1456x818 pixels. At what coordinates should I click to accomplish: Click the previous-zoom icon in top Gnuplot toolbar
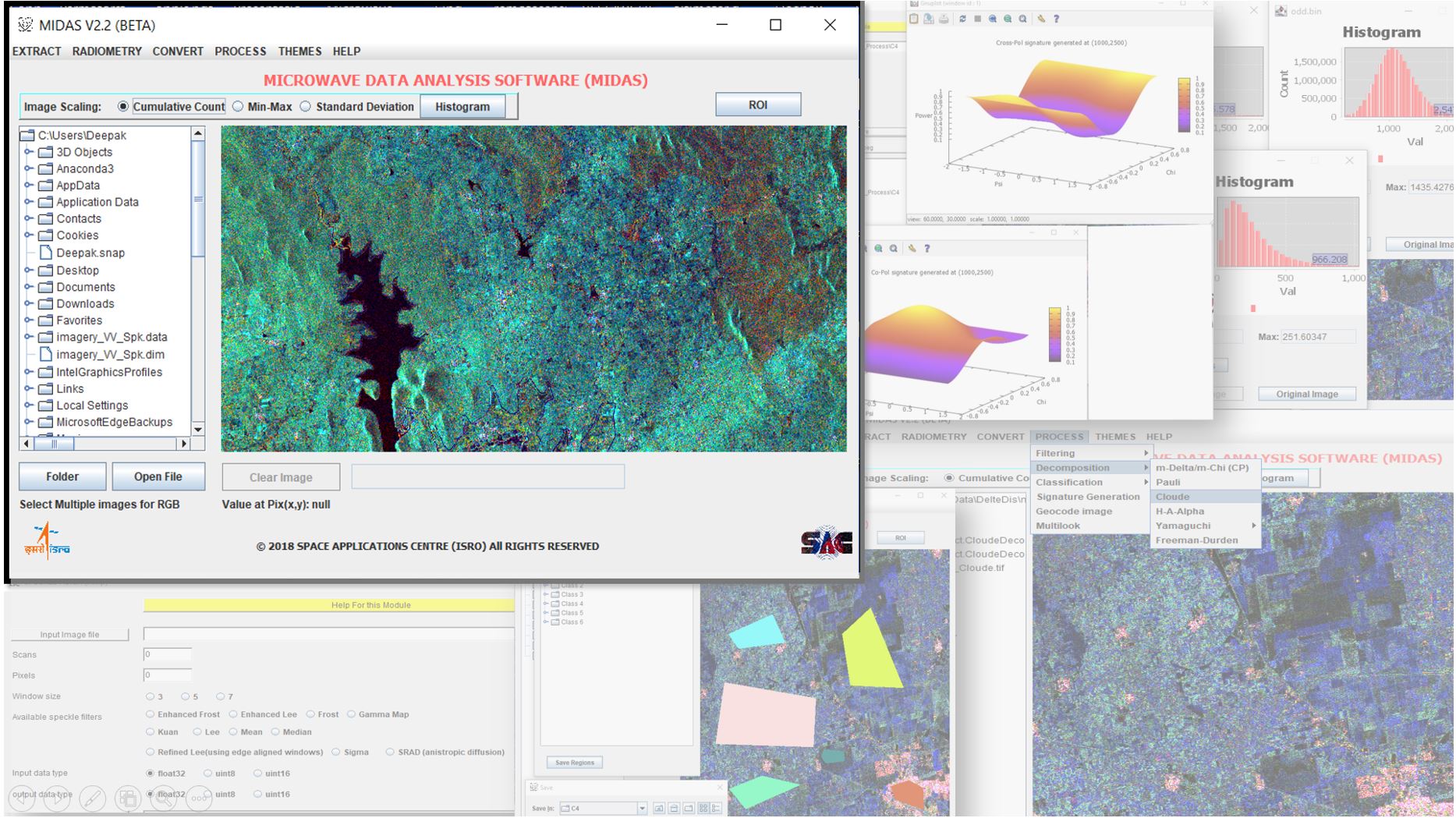click(x=993, y=19)
